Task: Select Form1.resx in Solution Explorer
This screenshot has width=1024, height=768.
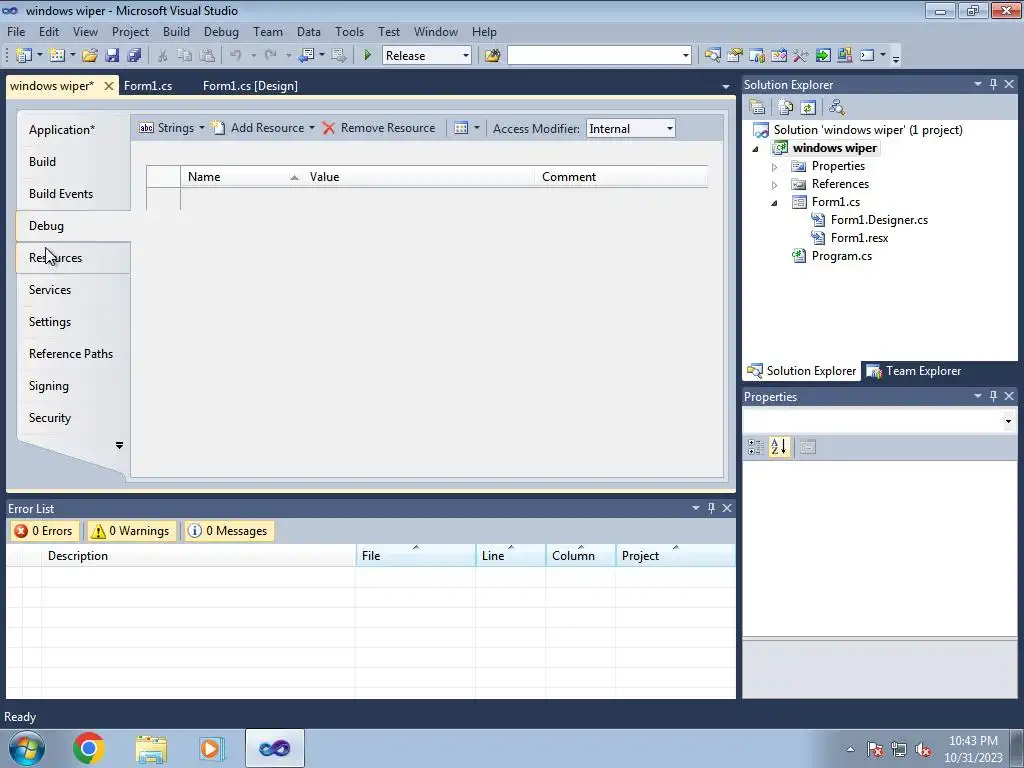Action: 859,238
